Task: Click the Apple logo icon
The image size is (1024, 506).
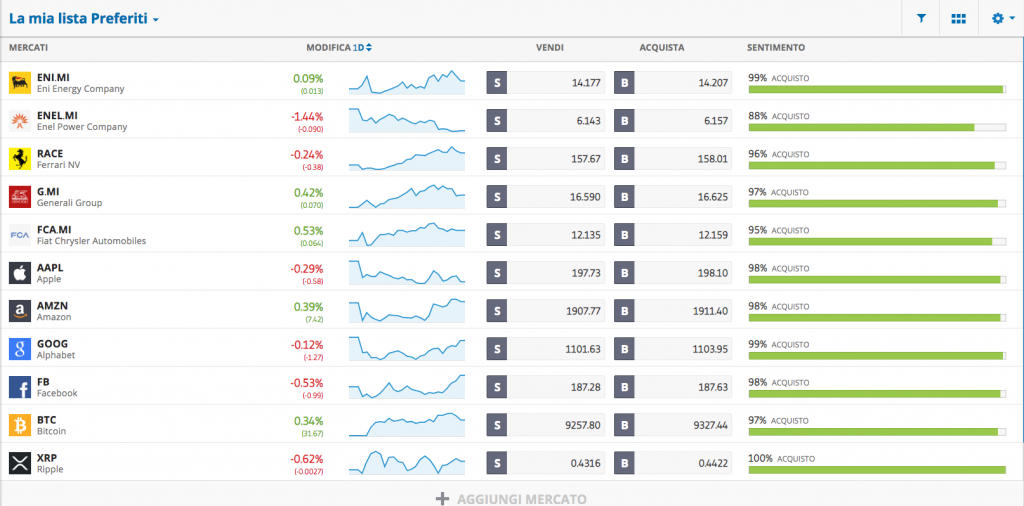Action: (20, 273)
